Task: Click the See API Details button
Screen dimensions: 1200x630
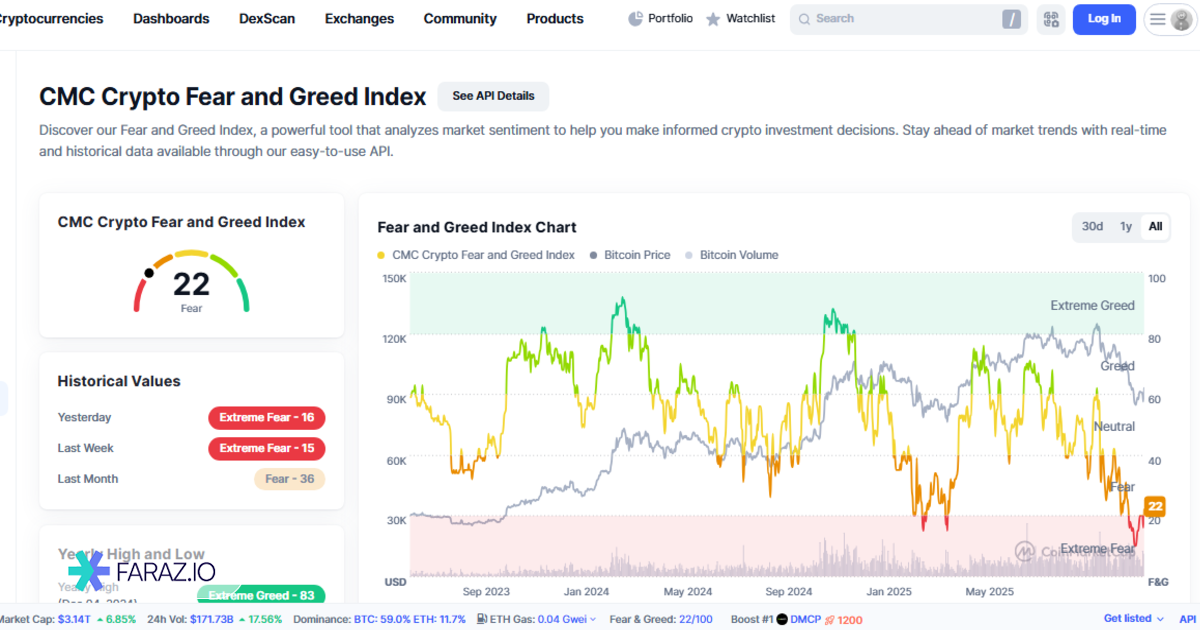Action: pyautogui.click(x=493, y=96)
